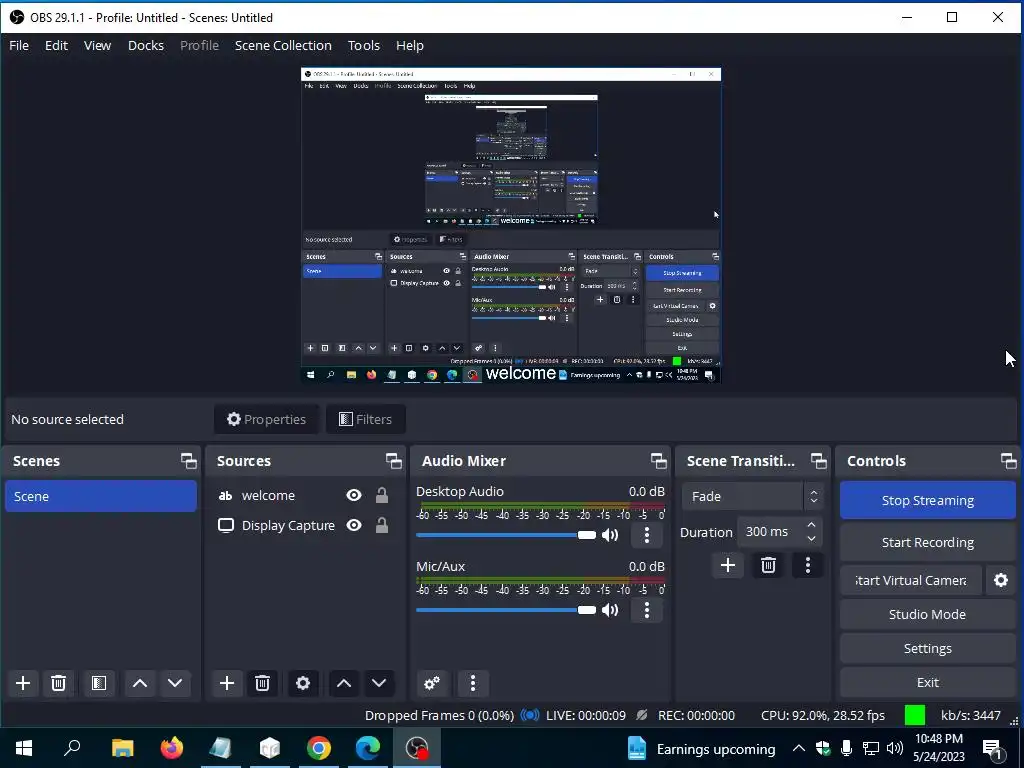Open source properties gear in Sources panel

pyautogui.click(x=303, y=683)
